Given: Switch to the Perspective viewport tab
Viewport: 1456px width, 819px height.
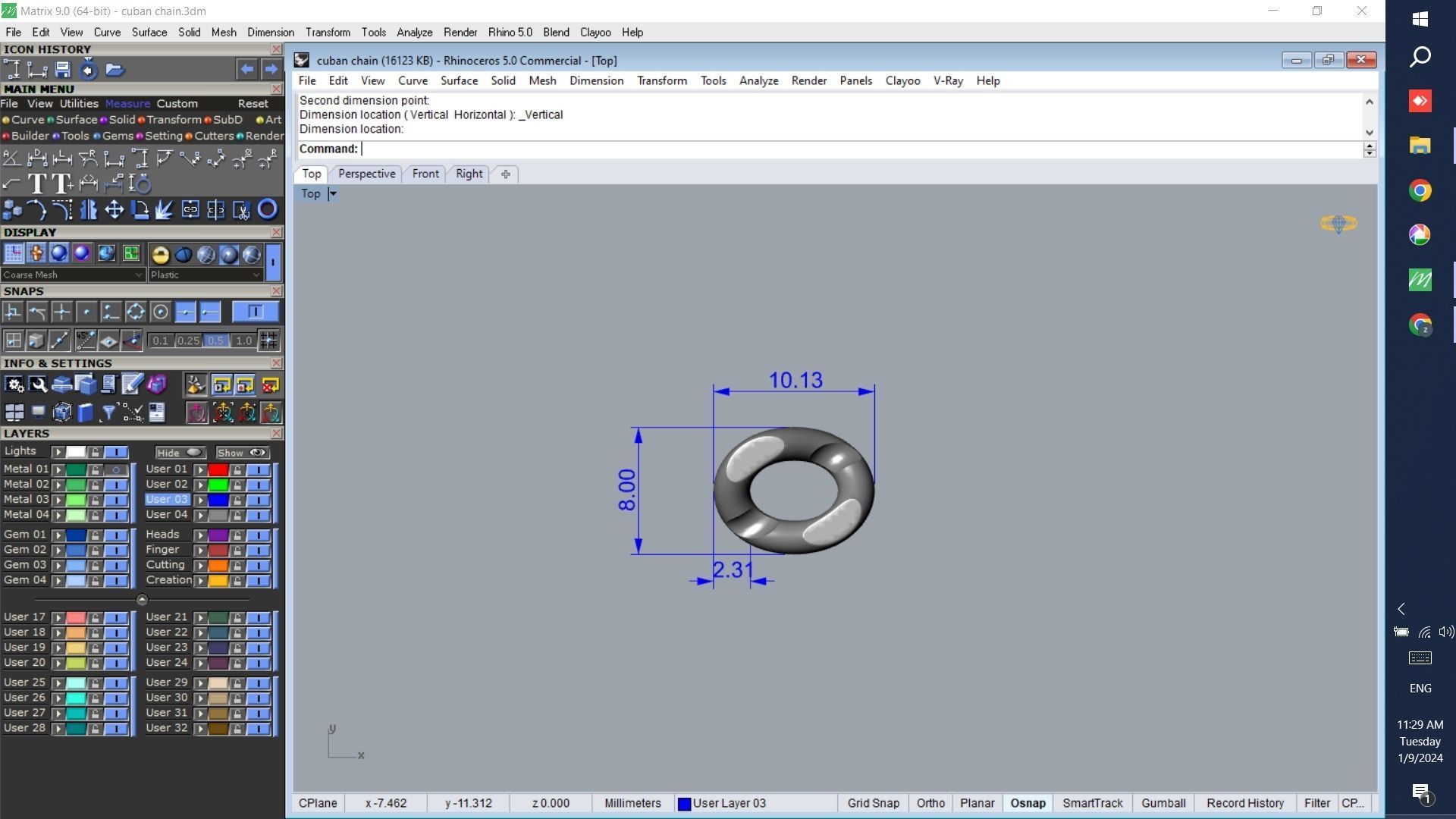Looking at the screenshot, I should 366,174.
